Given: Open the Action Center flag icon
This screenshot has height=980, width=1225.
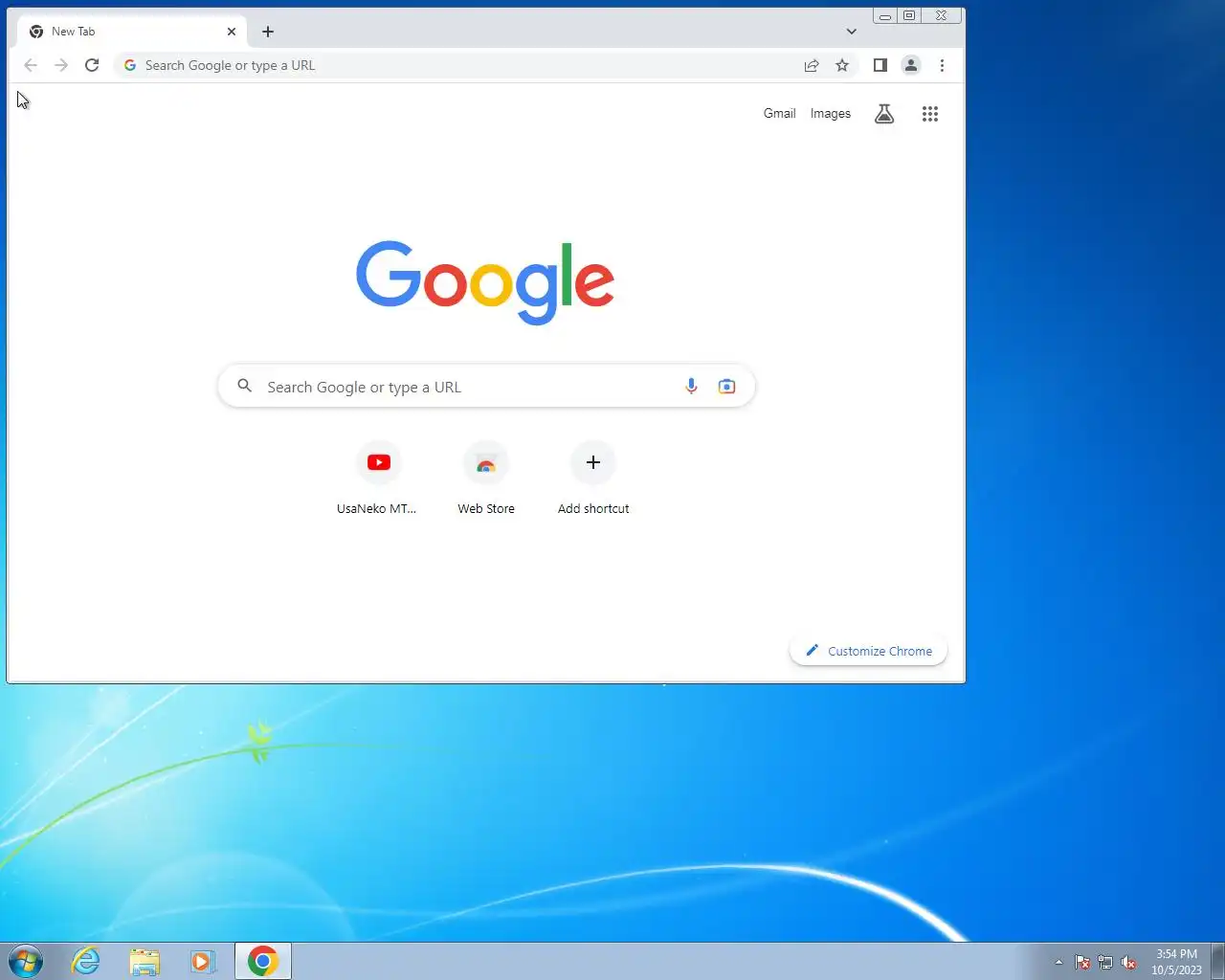Looking at the screenshot, I should coord(1082,963).
